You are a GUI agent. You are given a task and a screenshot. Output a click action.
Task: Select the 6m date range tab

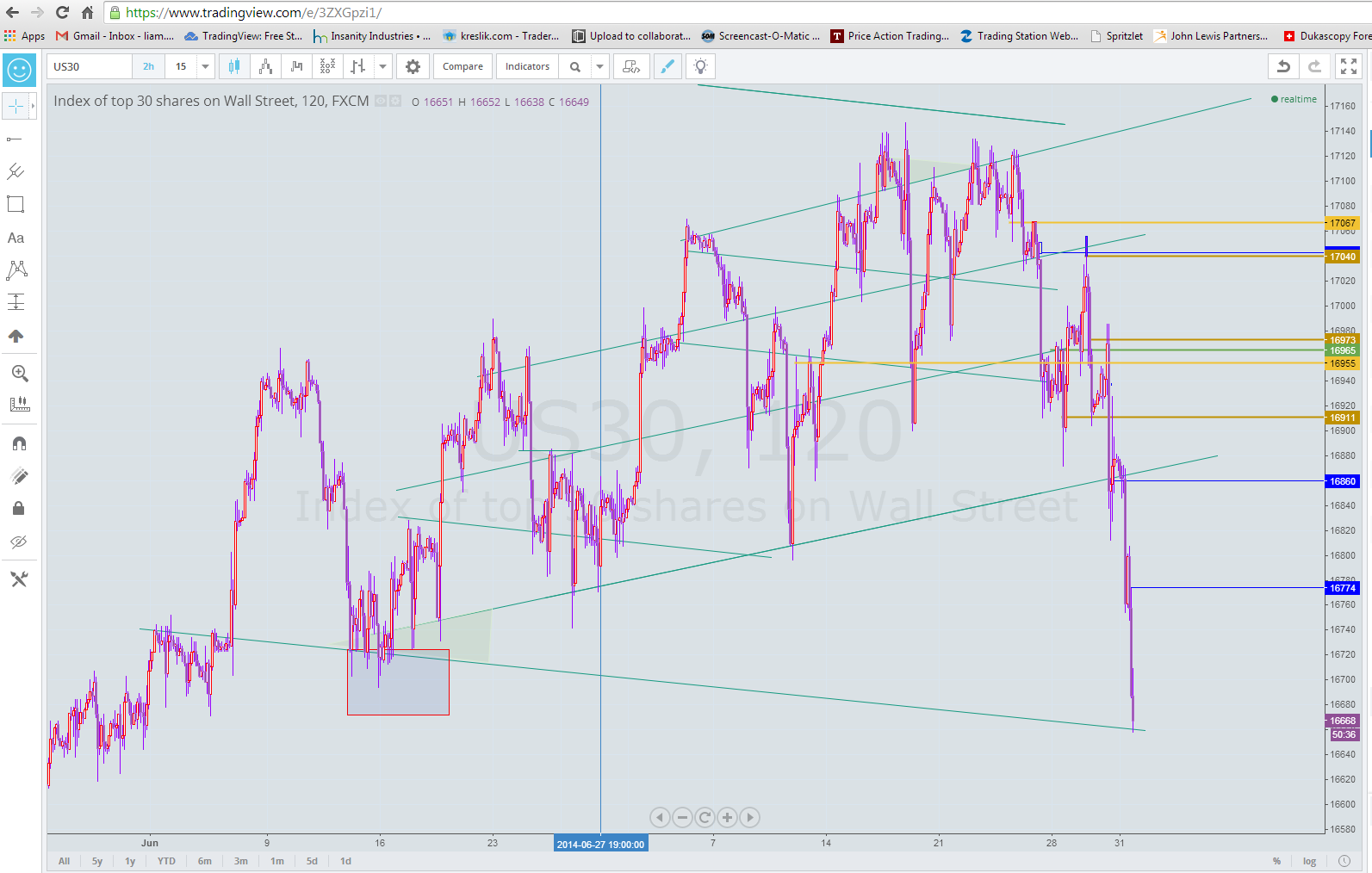[205, 861]
